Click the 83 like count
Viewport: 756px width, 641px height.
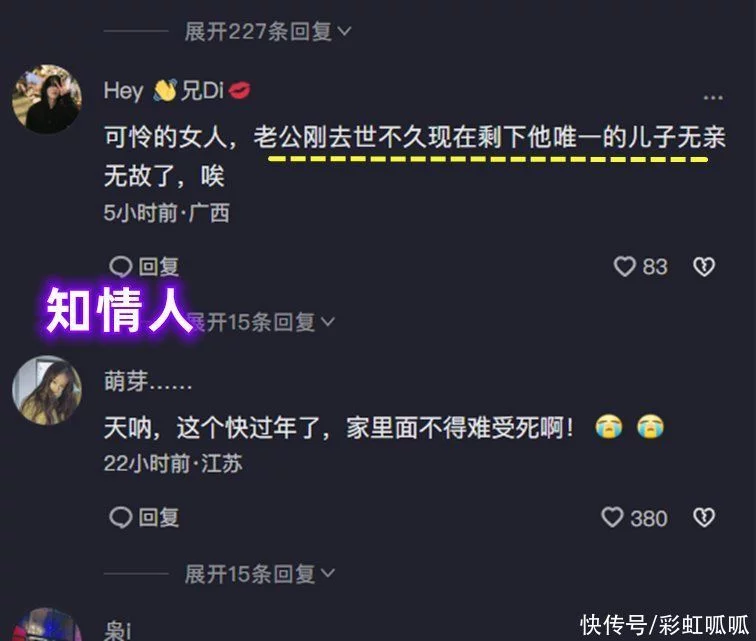tap(655, 267)
